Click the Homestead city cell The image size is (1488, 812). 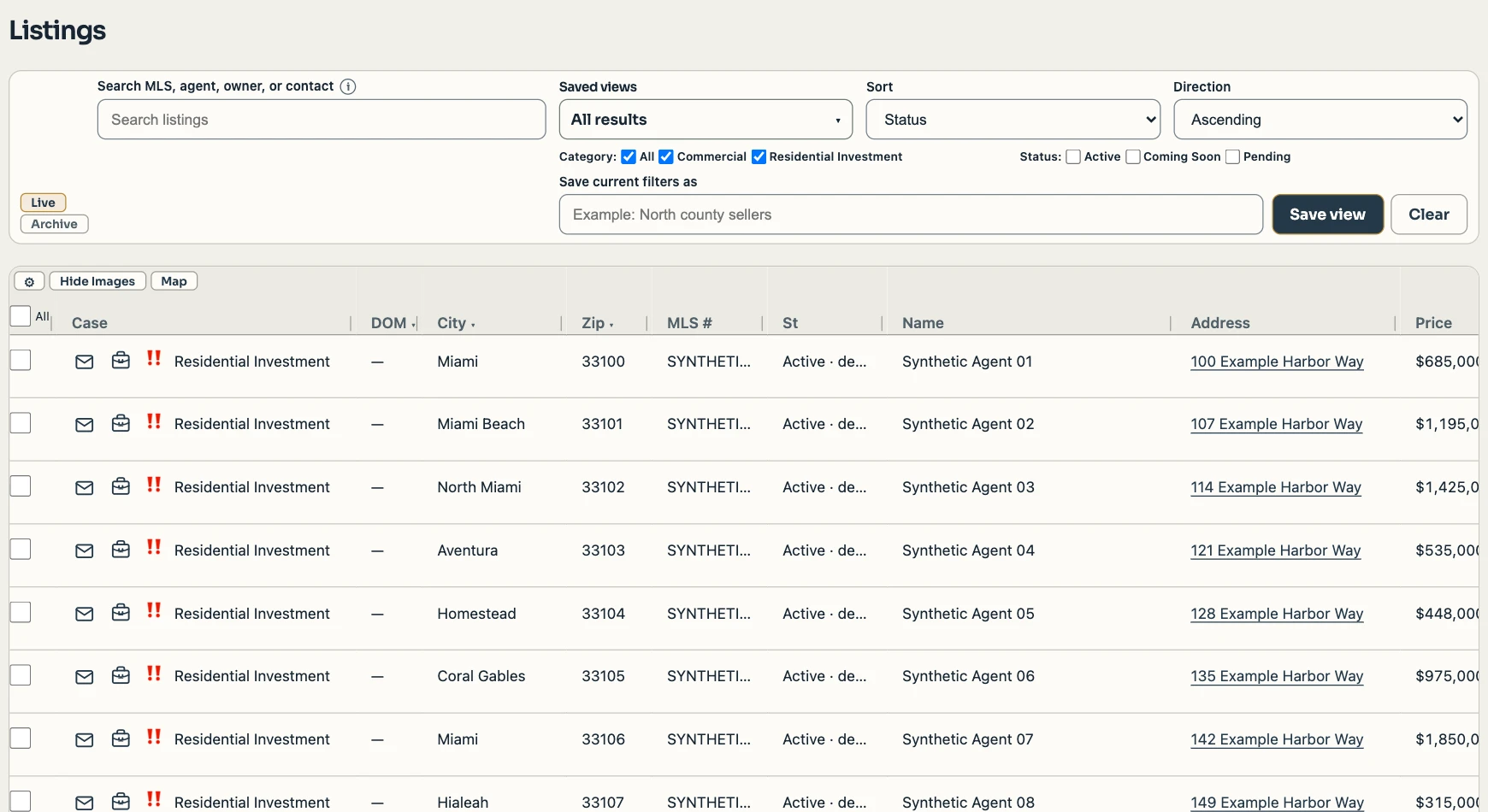tap(476, 614)
